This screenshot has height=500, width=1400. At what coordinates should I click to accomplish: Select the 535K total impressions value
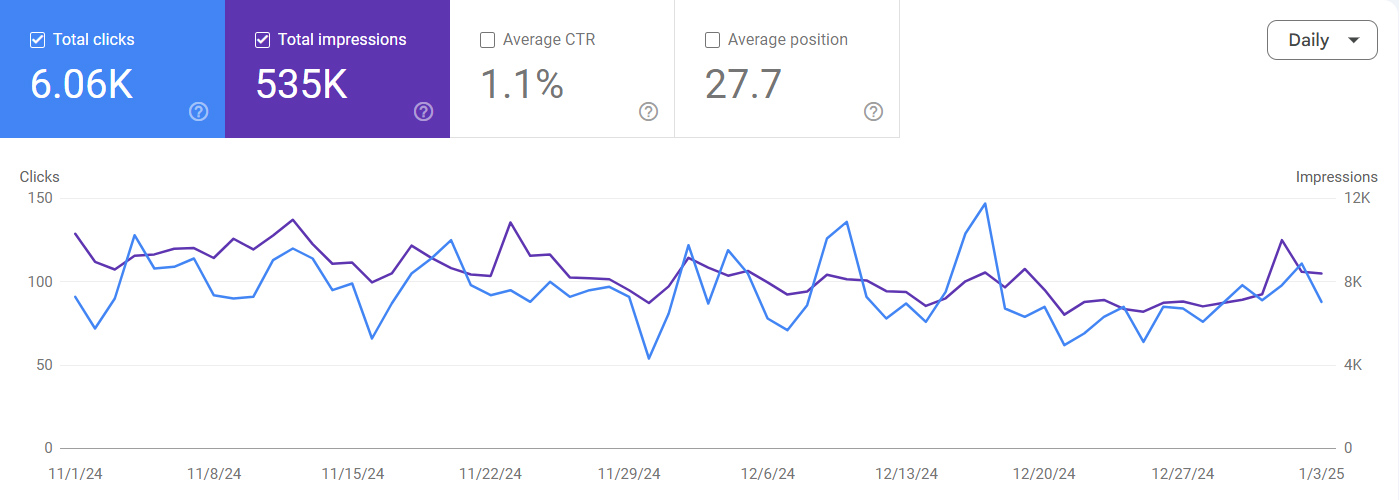[301, 84]
